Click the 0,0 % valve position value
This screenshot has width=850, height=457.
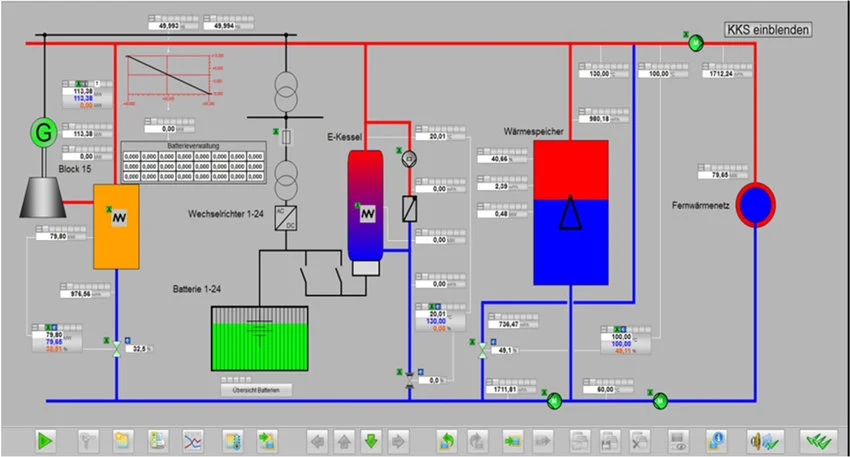[x=432, y=381]
